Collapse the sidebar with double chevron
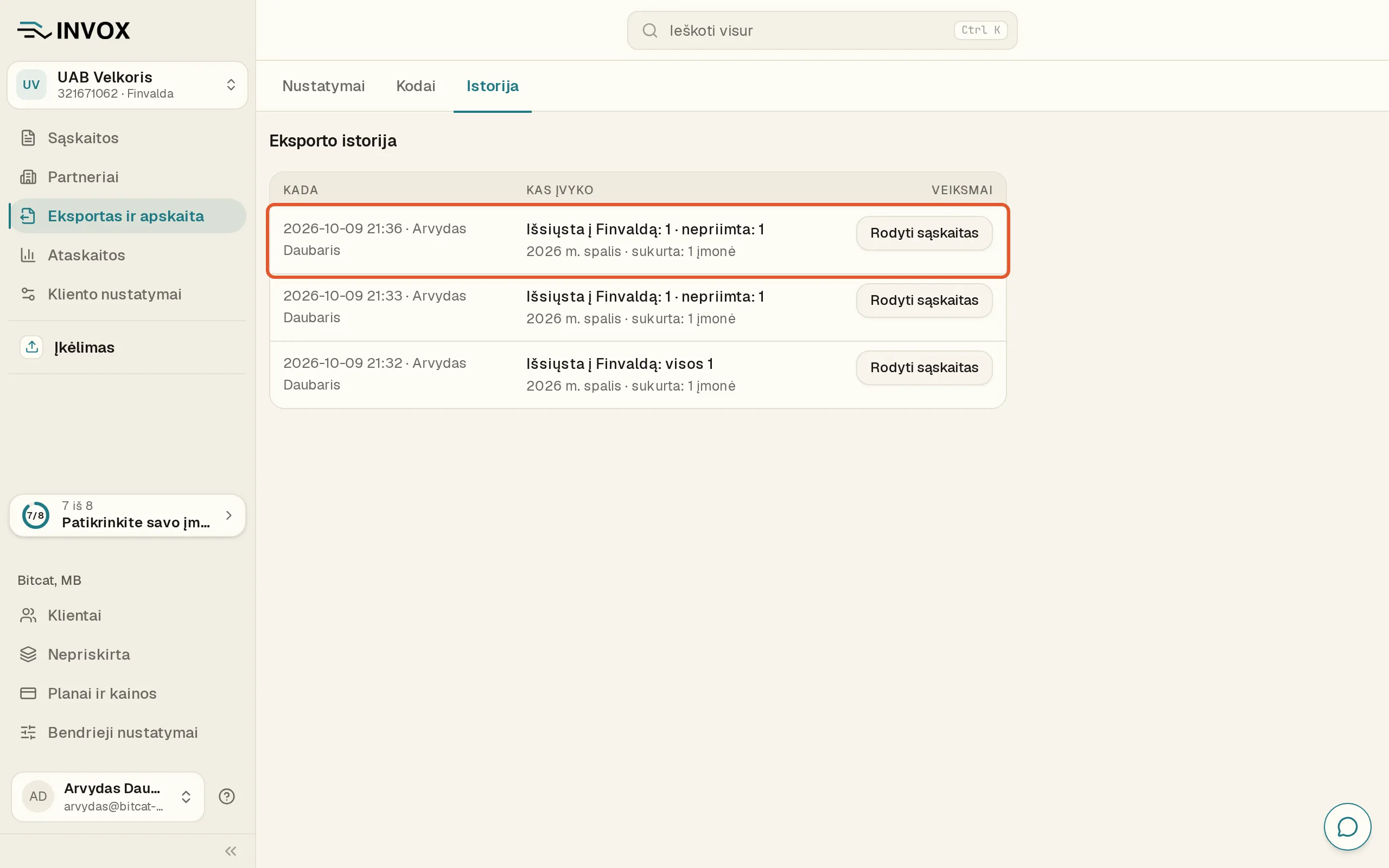The height and width of the screenshot is (868, 1389). coord(231,851)
